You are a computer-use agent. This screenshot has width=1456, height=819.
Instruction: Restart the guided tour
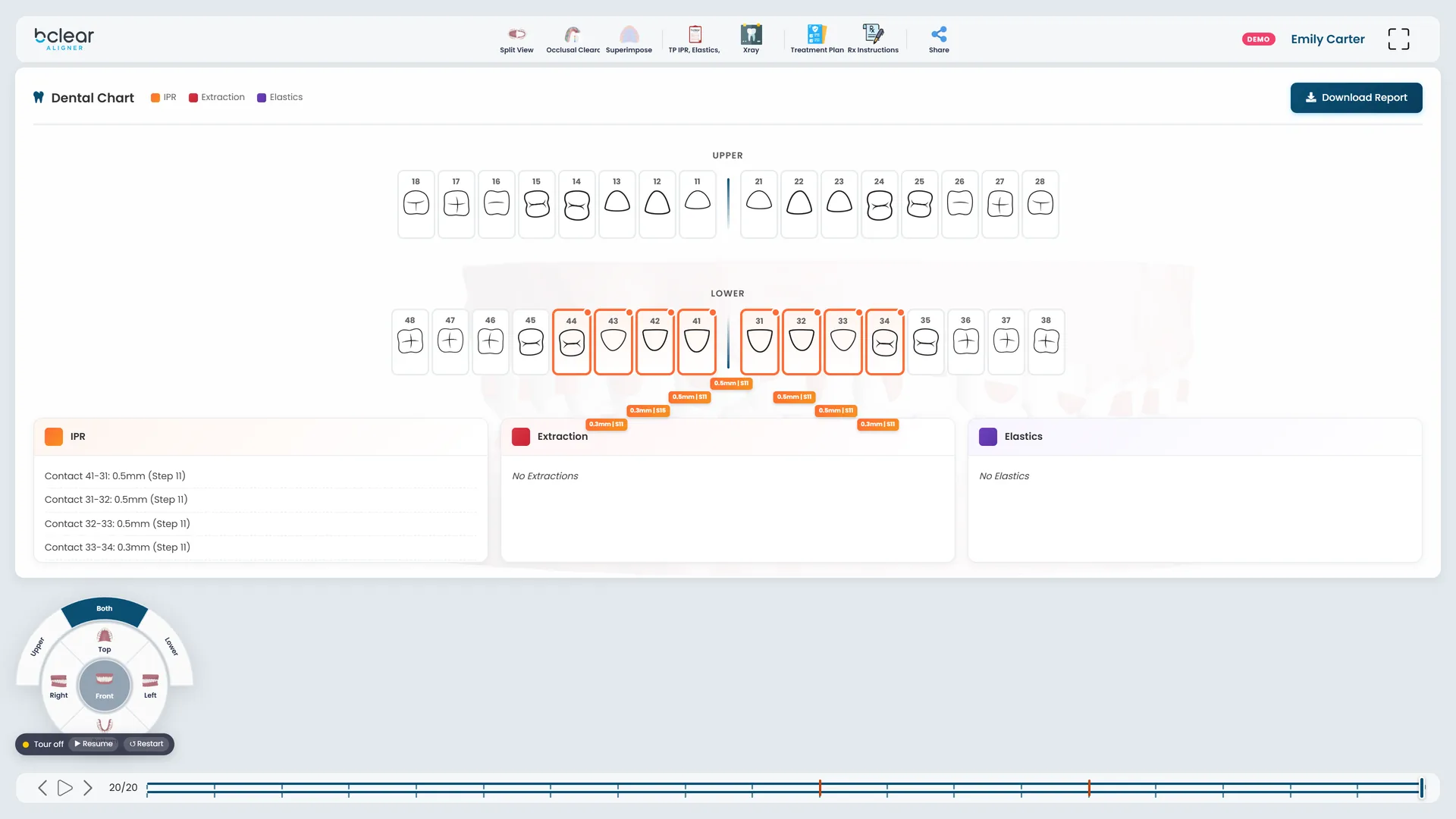146,744
